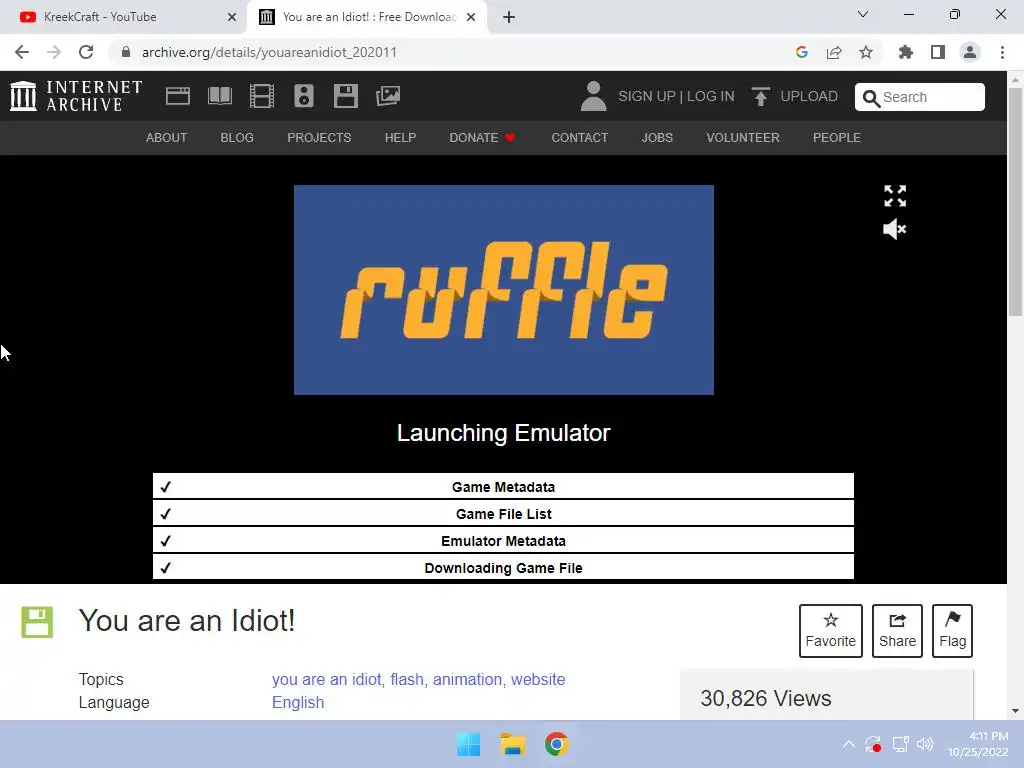Open the 'flash' topic link

(407, 679)
